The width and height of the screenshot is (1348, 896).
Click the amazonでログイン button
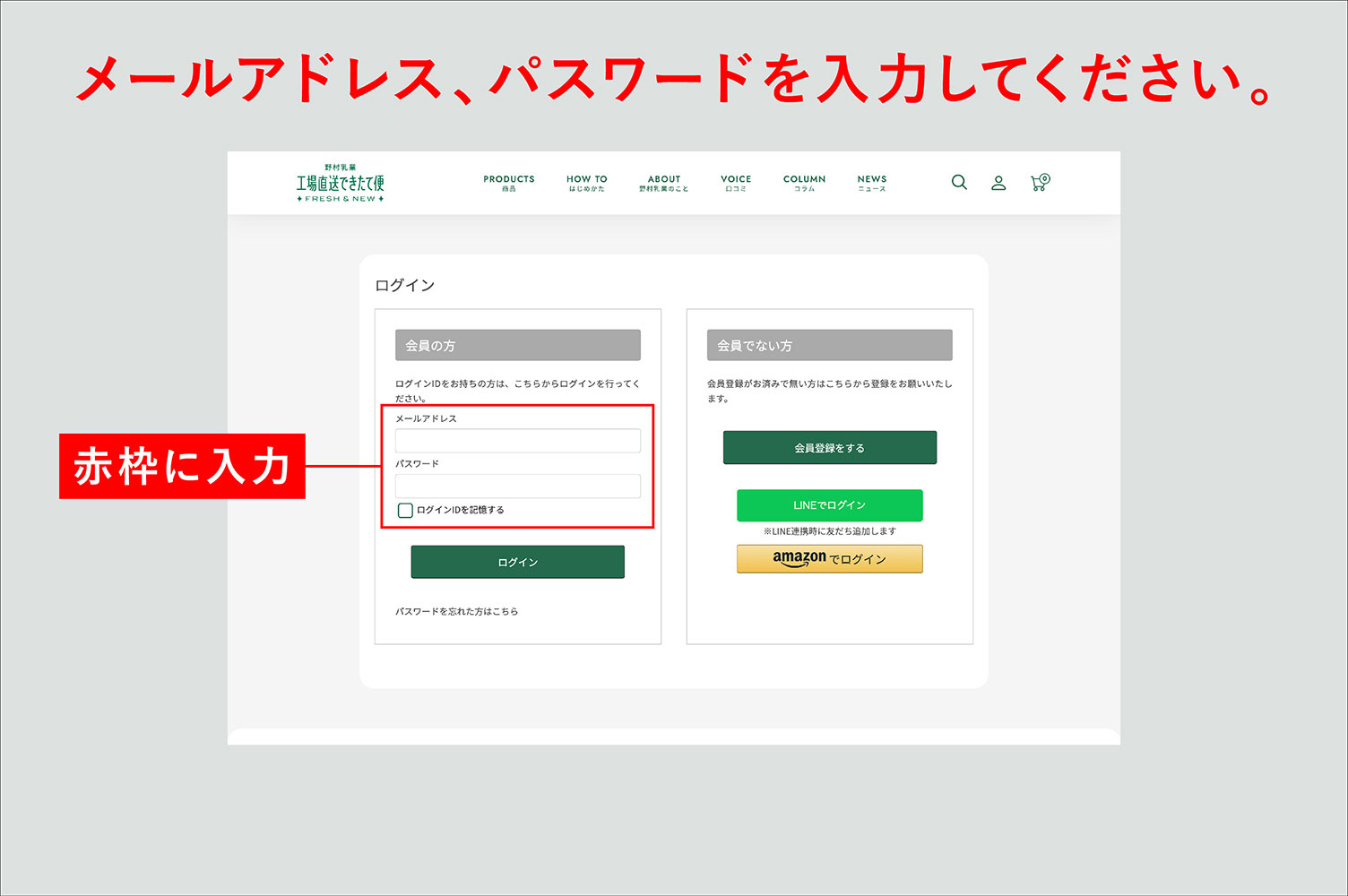click(830, 558)
